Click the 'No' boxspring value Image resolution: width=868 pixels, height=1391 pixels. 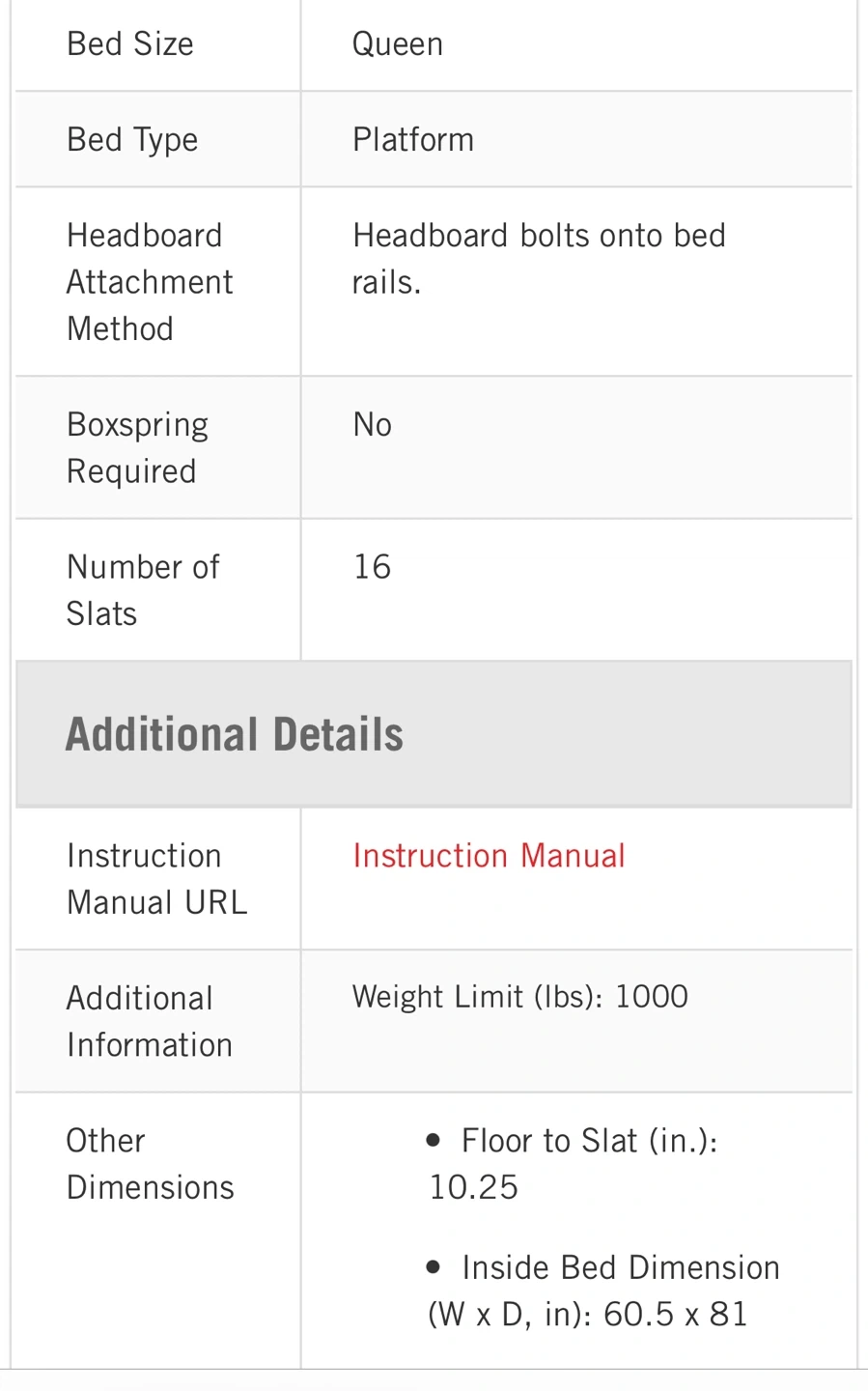(x=372, y=425)
